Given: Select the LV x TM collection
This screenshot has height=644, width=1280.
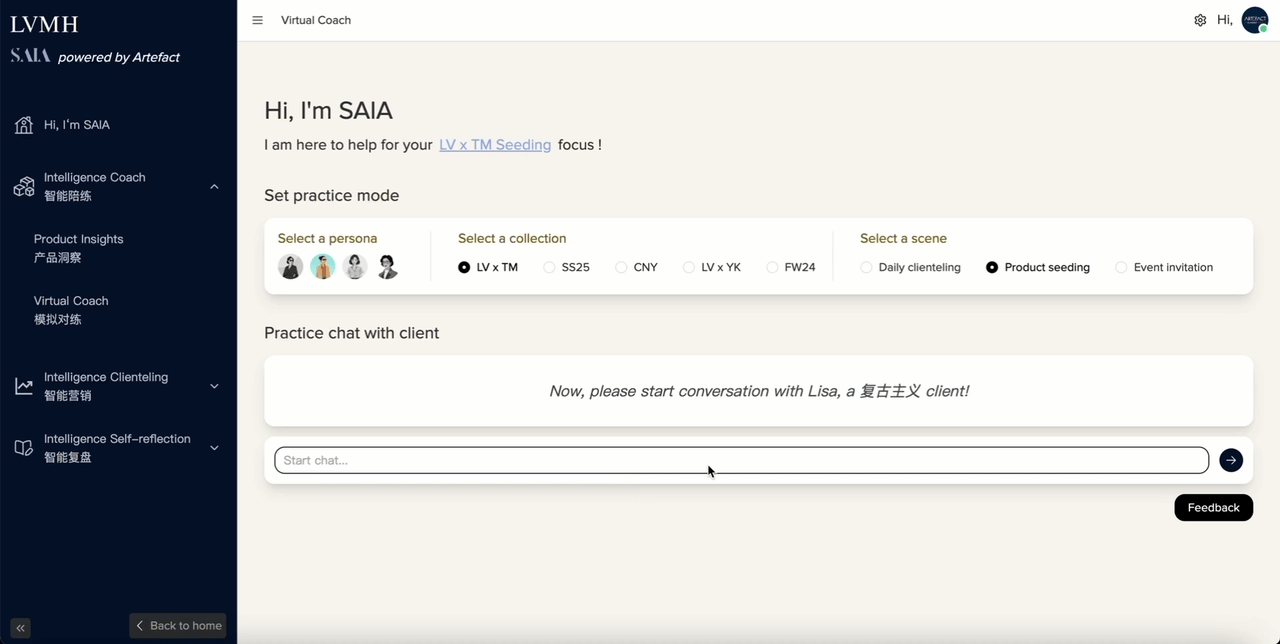Looking at the screenshot, I should [488, 267].
